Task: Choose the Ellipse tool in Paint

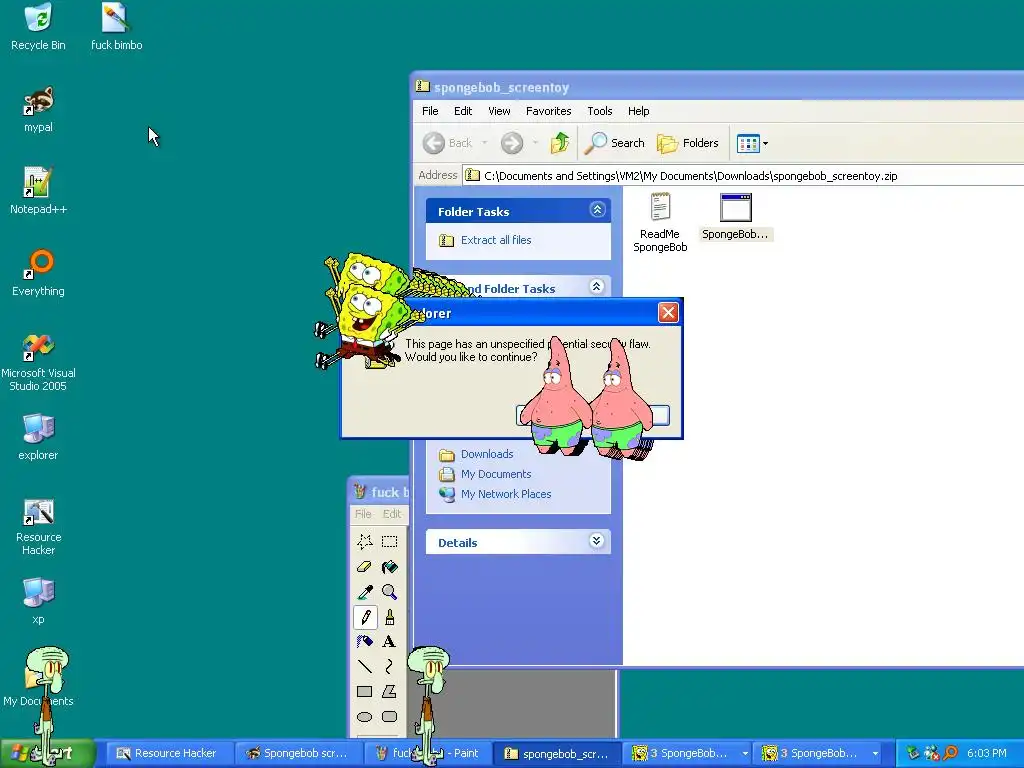Action: point(365,716)
